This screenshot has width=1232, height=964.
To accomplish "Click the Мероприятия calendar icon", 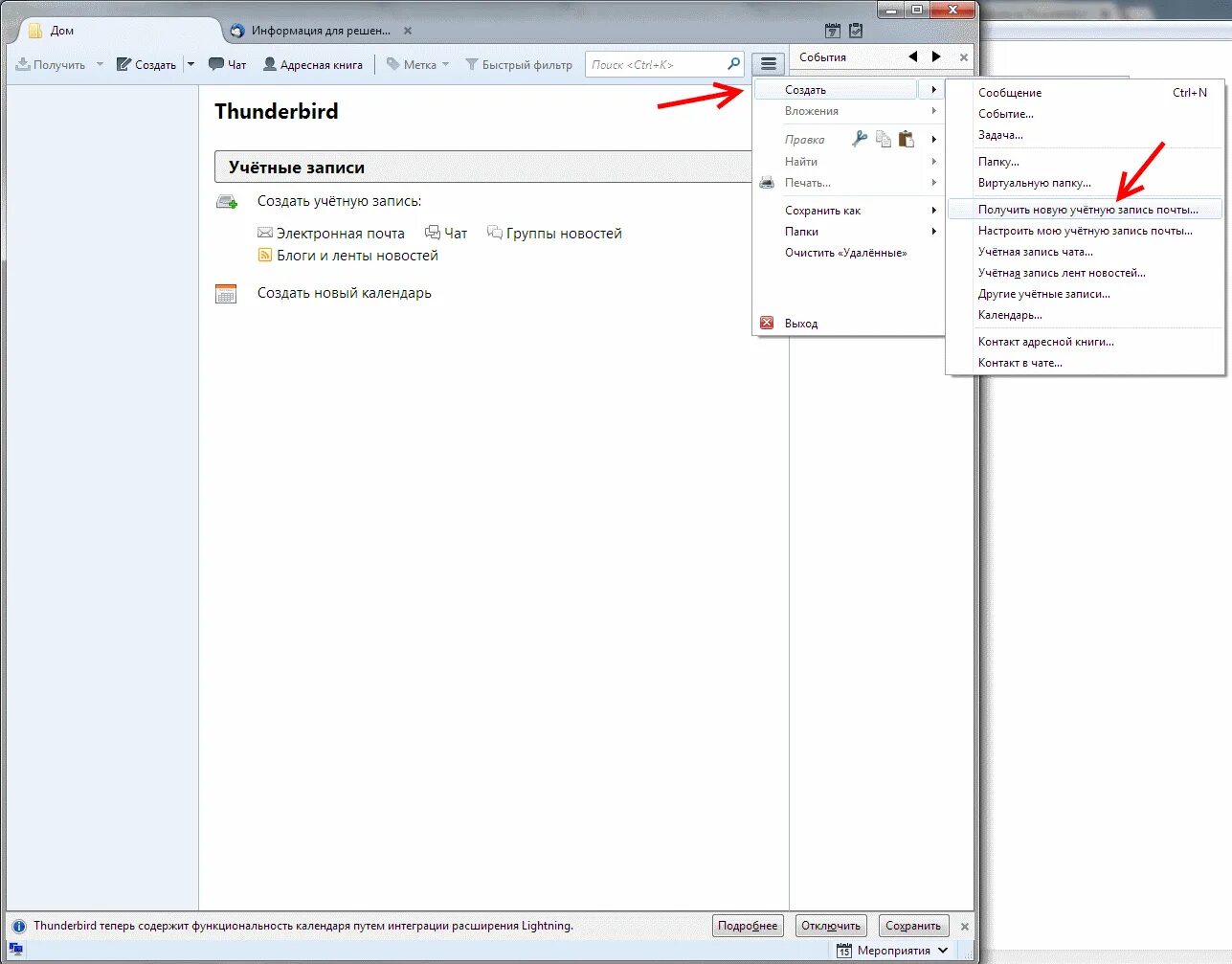I will (x=843, y=951).
